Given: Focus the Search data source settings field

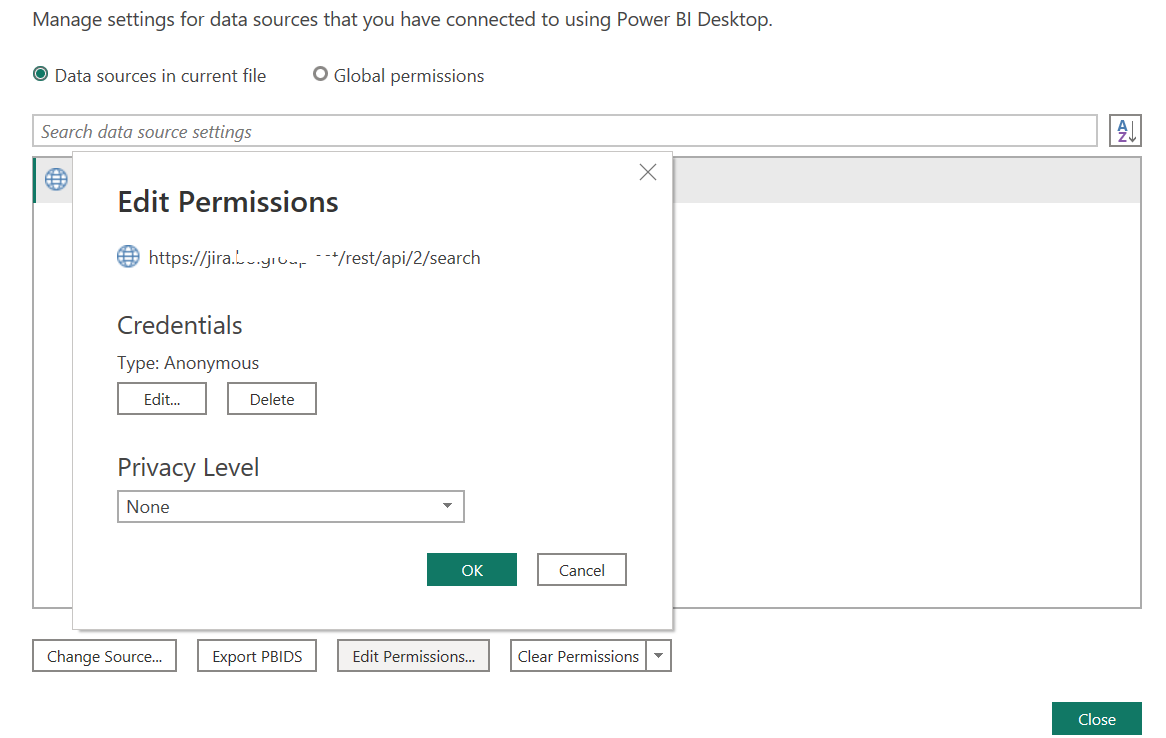Looking at the screenshot, I should 565,131.
